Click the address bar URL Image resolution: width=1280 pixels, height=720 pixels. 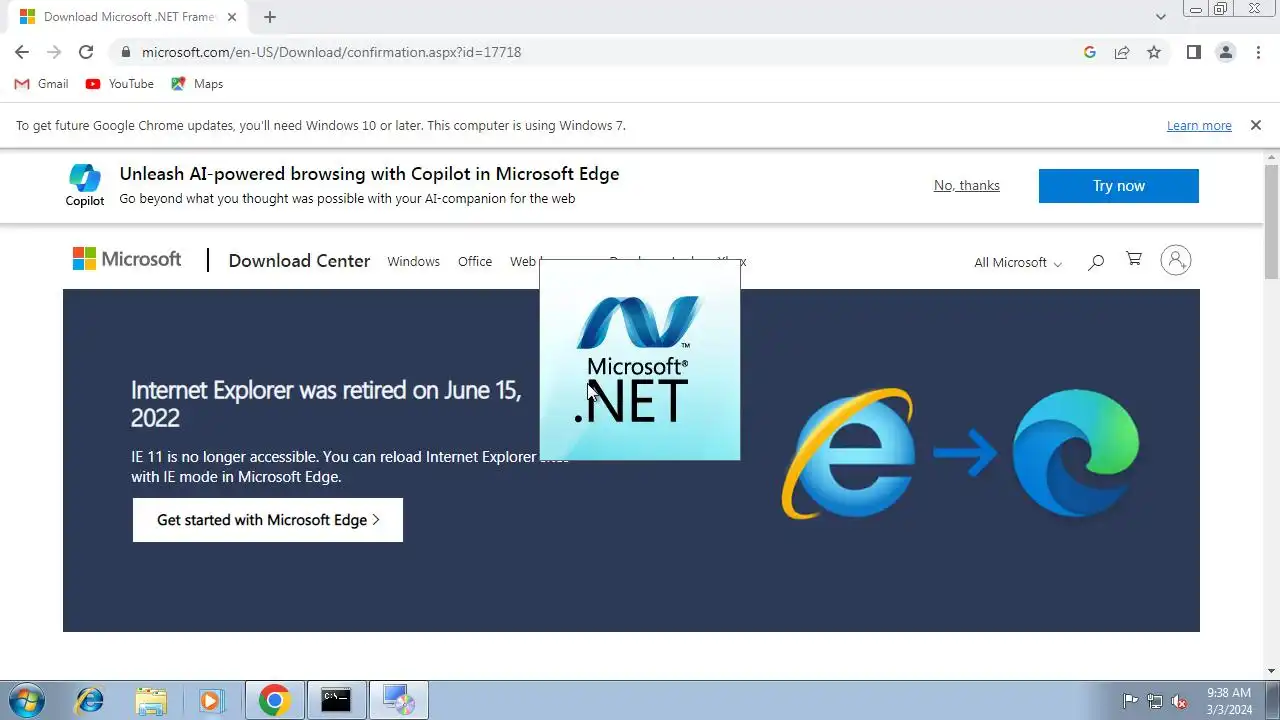[x=331, y=52]
